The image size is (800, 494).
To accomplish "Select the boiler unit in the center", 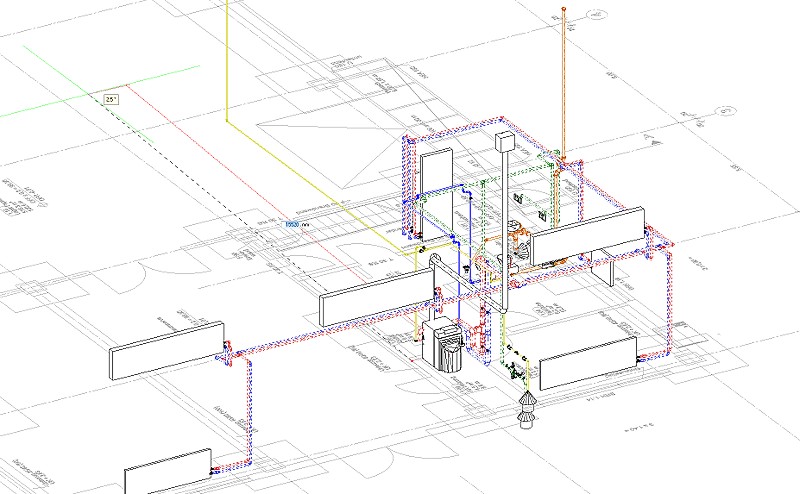I will tap(441, 347).
